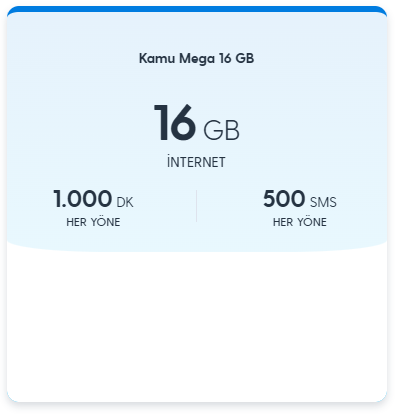
Task: Click the 1.000 minutes figure
Action: tap(82, 199)
